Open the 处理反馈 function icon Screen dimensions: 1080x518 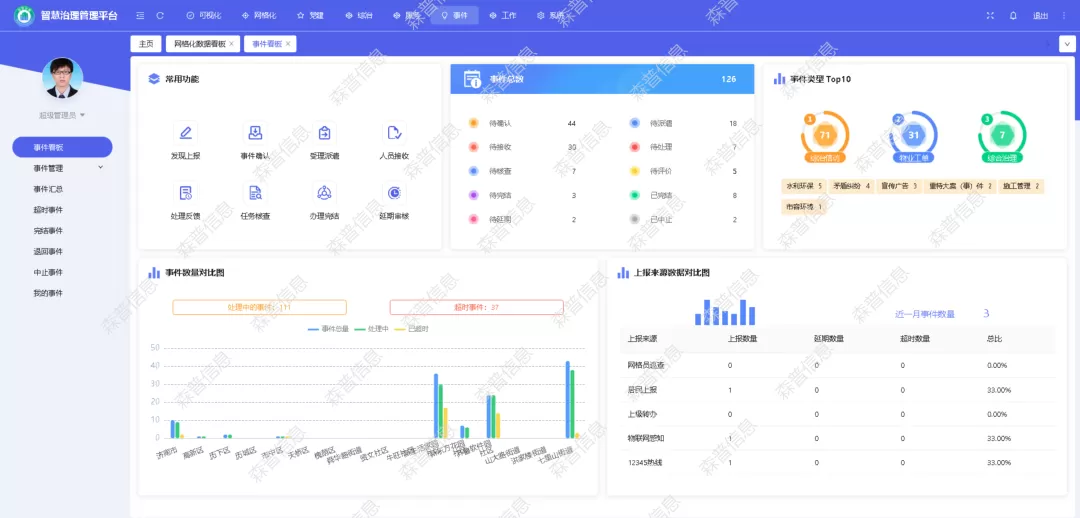pyautogui.click(x=185, y=192)
